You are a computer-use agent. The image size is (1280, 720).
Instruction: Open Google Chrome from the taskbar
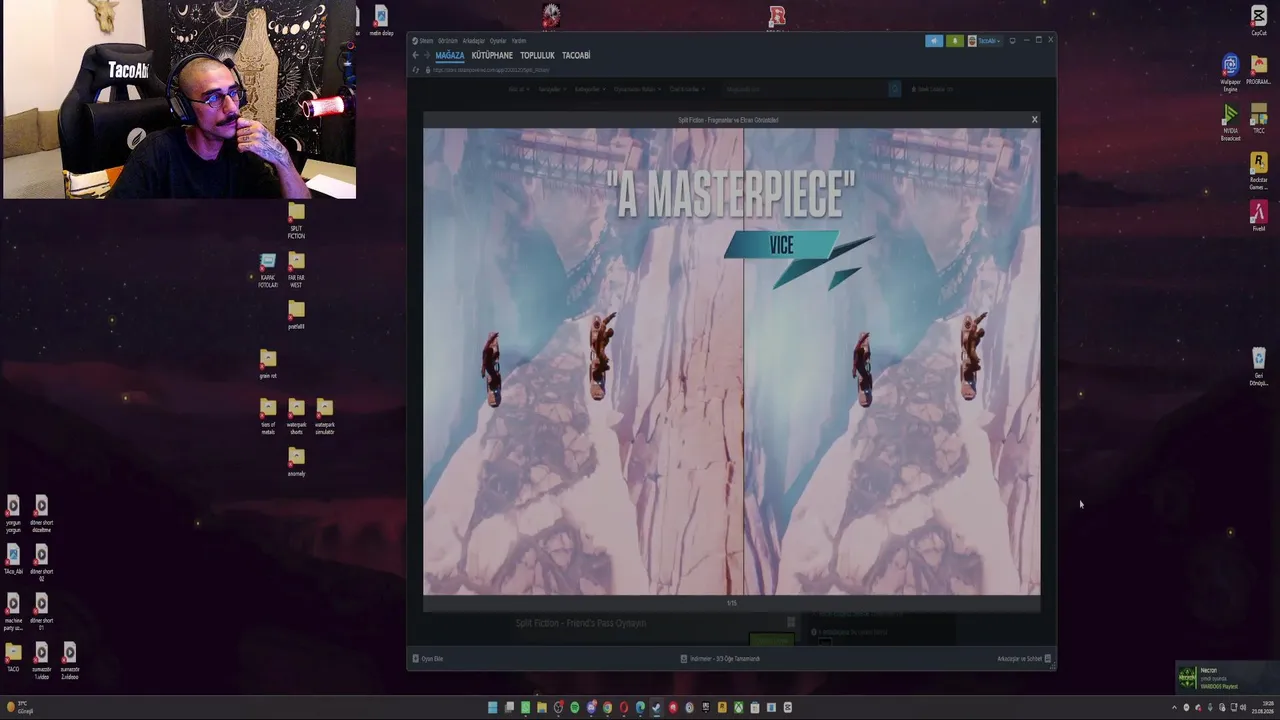(x=608, y=708)
